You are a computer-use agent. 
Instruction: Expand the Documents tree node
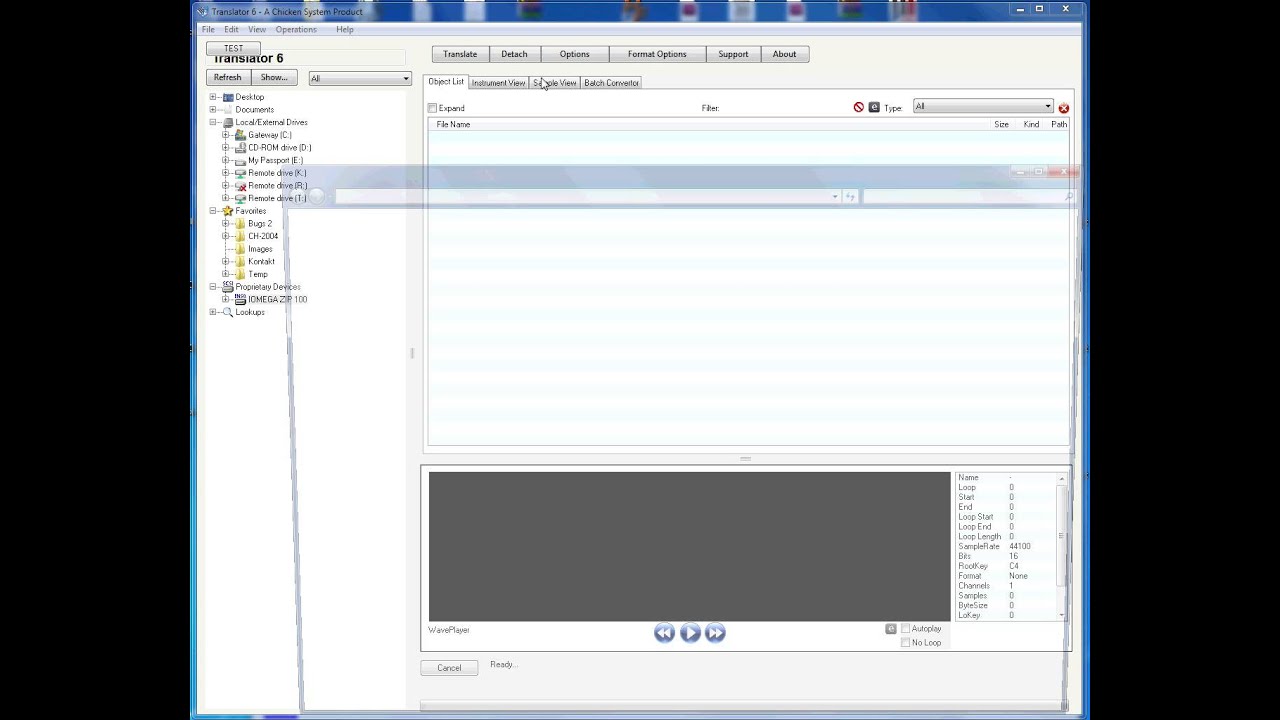click(213, 110)
